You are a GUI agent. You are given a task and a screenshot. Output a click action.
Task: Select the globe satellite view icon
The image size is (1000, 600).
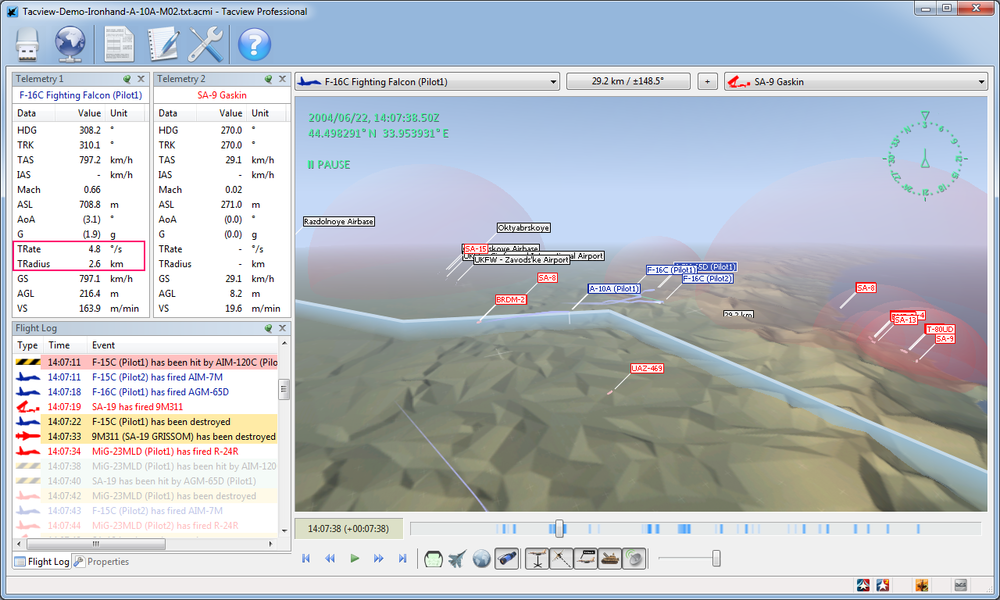click(482, 559)
